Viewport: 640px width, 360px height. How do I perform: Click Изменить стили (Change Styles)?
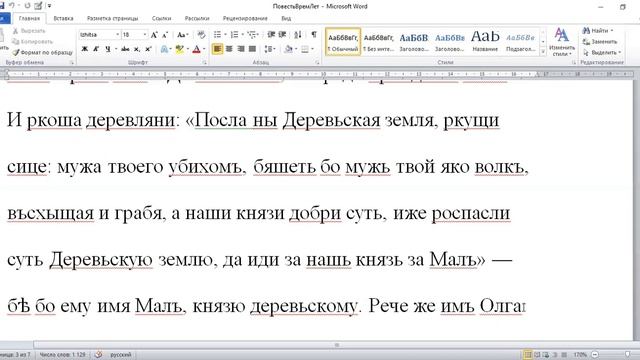tap(562, 42)
